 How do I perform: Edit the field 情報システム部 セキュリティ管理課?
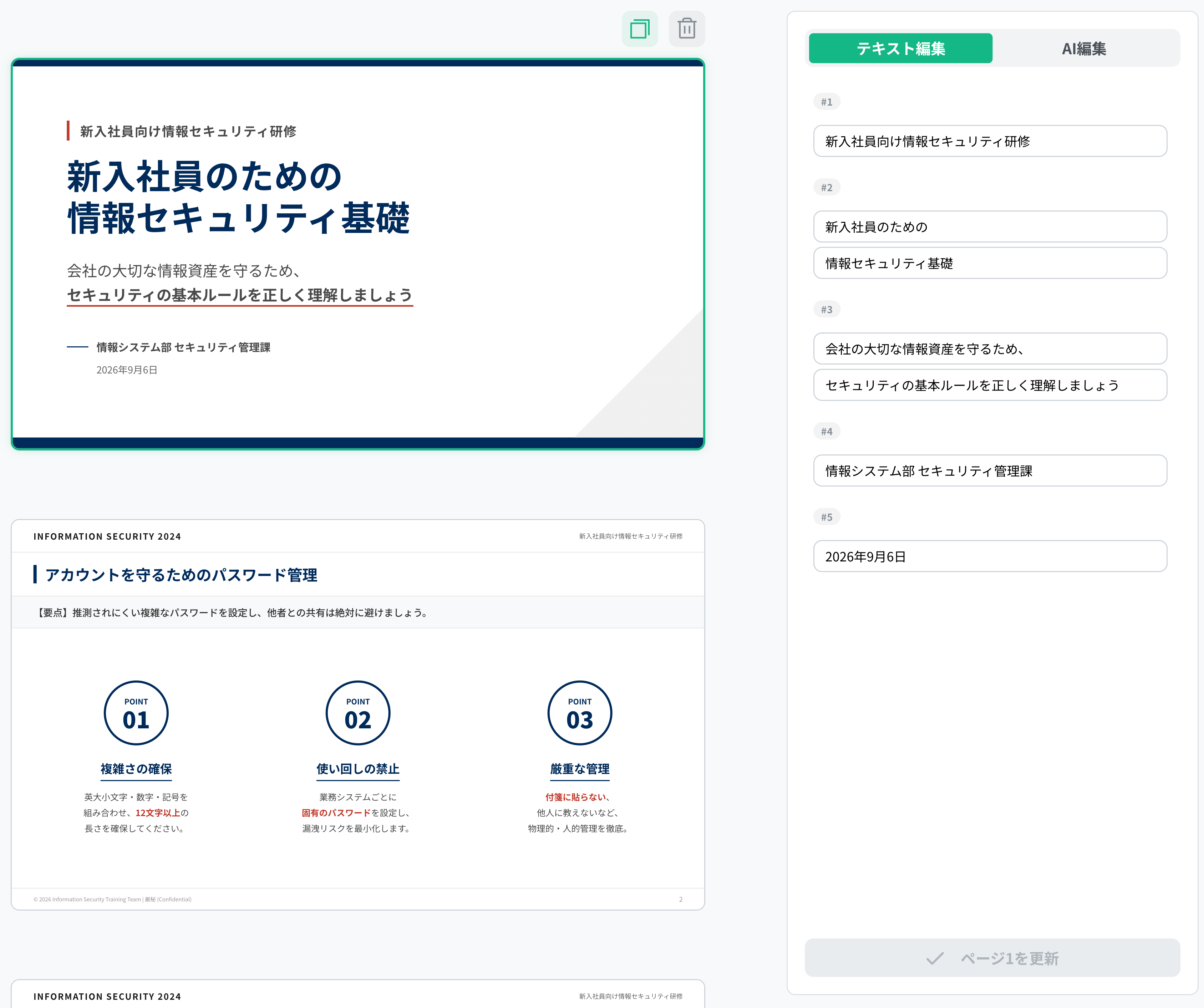pos(990,471)
